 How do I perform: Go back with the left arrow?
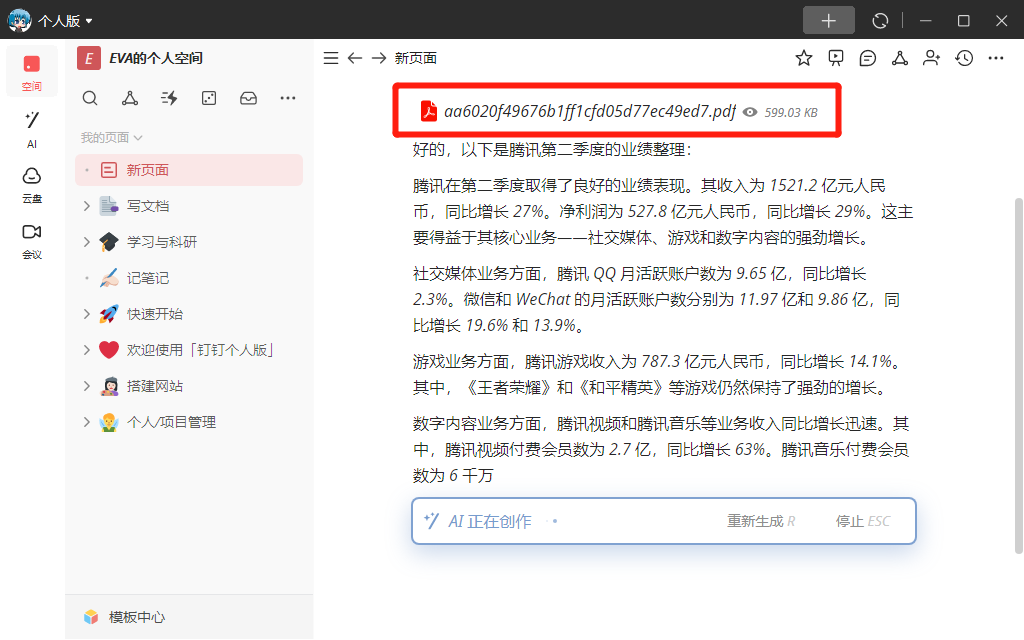(355, 58)
